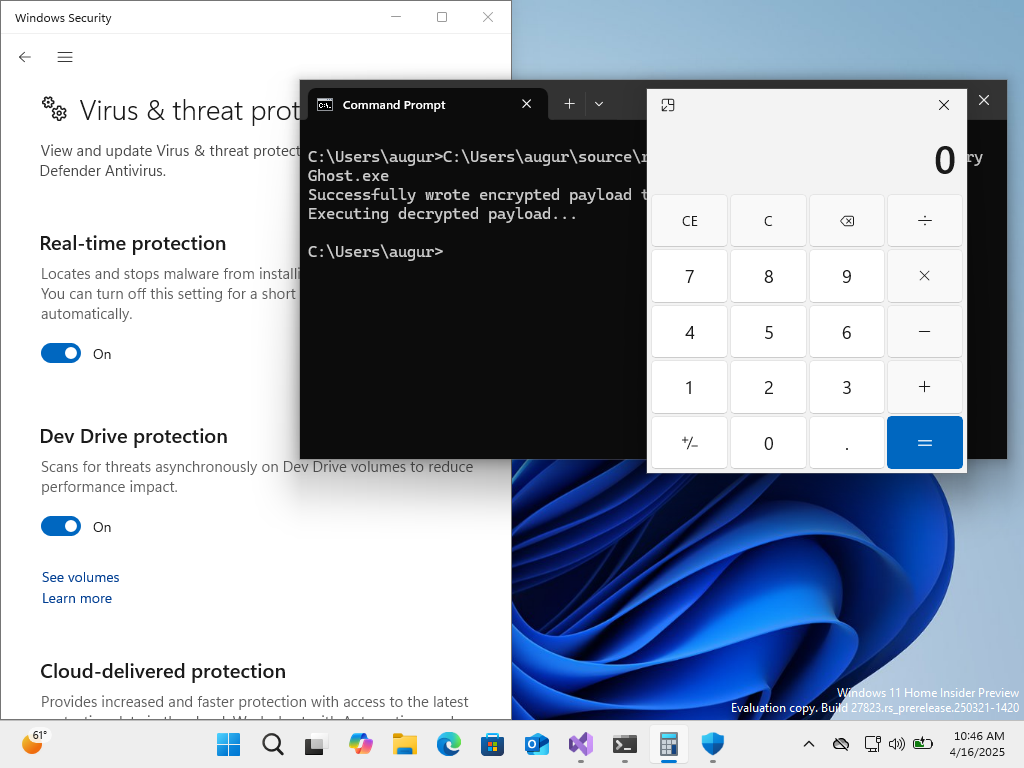Image resolution: width=1024 pixels, height=768 pixels.
Task: Turn off Real-time protection
Action: pyautogui.click(x=60, y=353)
